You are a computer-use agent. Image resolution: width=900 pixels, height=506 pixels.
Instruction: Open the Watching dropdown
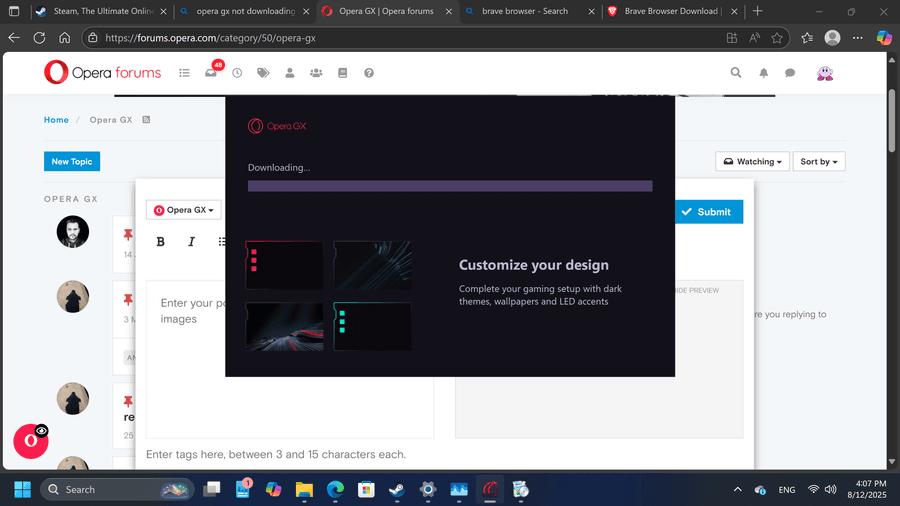point(752,161)
